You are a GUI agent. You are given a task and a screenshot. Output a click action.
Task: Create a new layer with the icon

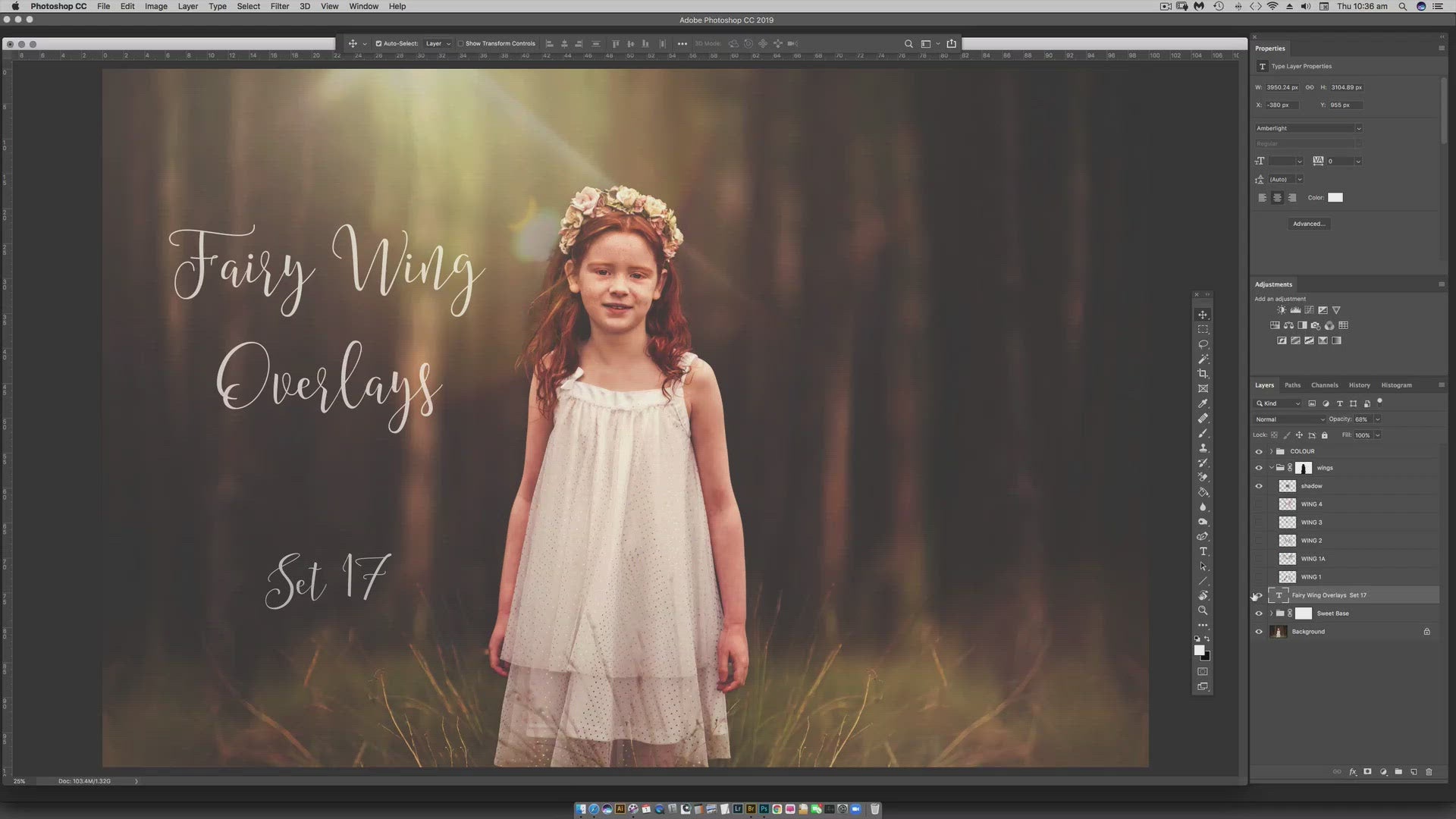tap(1414, 772)
